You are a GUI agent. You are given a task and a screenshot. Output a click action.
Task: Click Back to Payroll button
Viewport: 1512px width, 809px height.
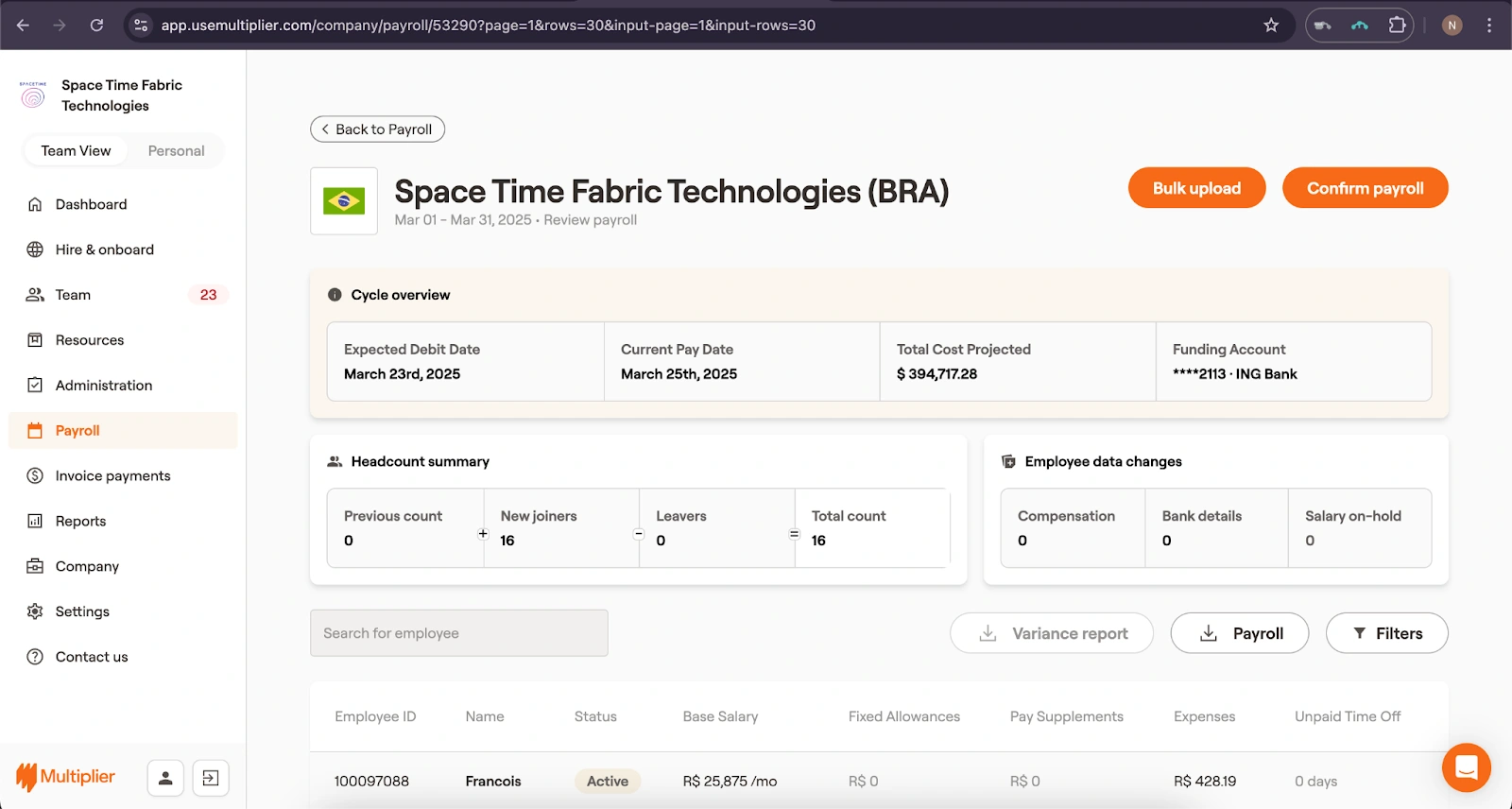click(377, 129)
